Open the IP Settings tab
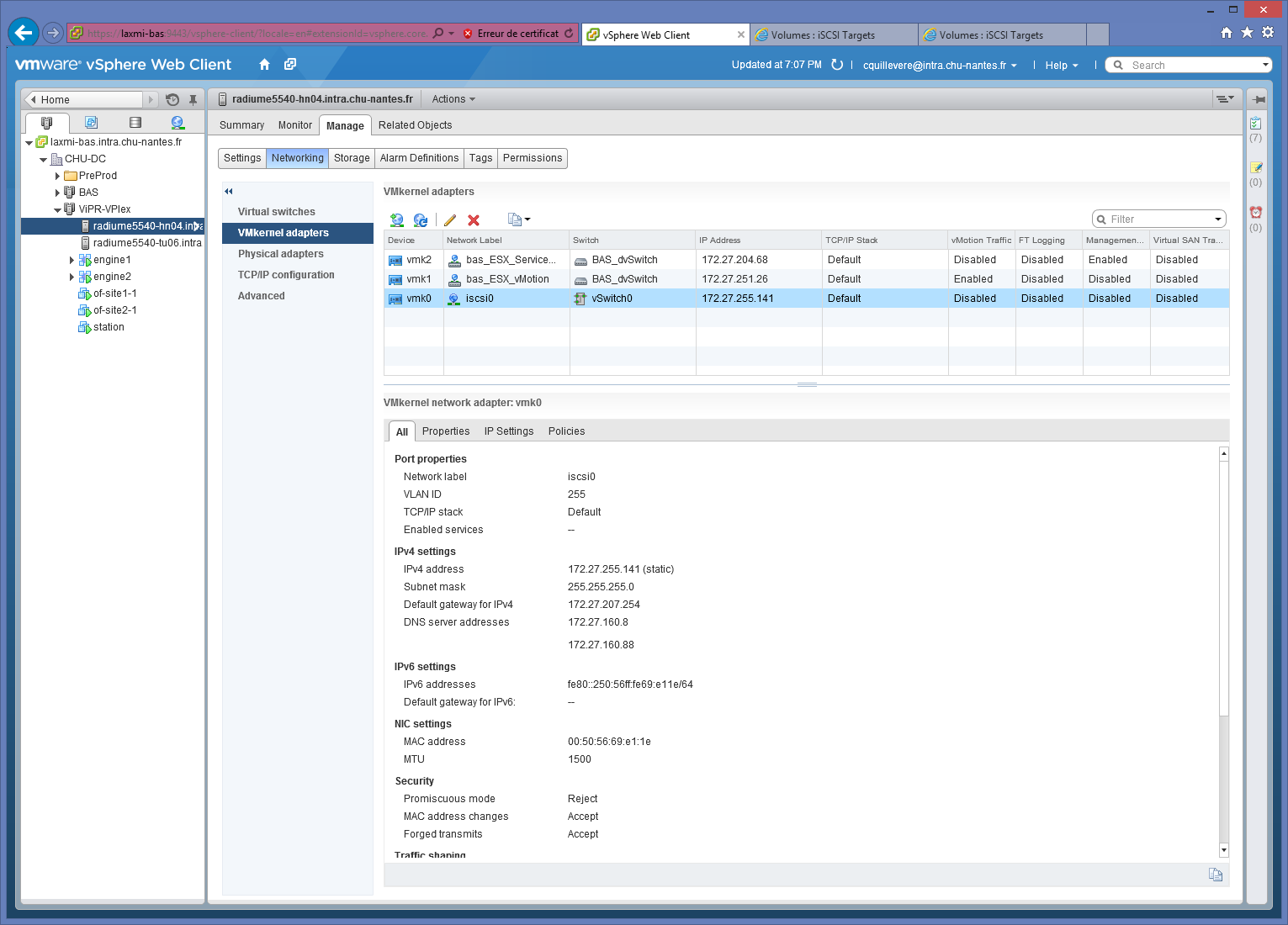This screenshot has height=925, width=1288. [508, 431]
